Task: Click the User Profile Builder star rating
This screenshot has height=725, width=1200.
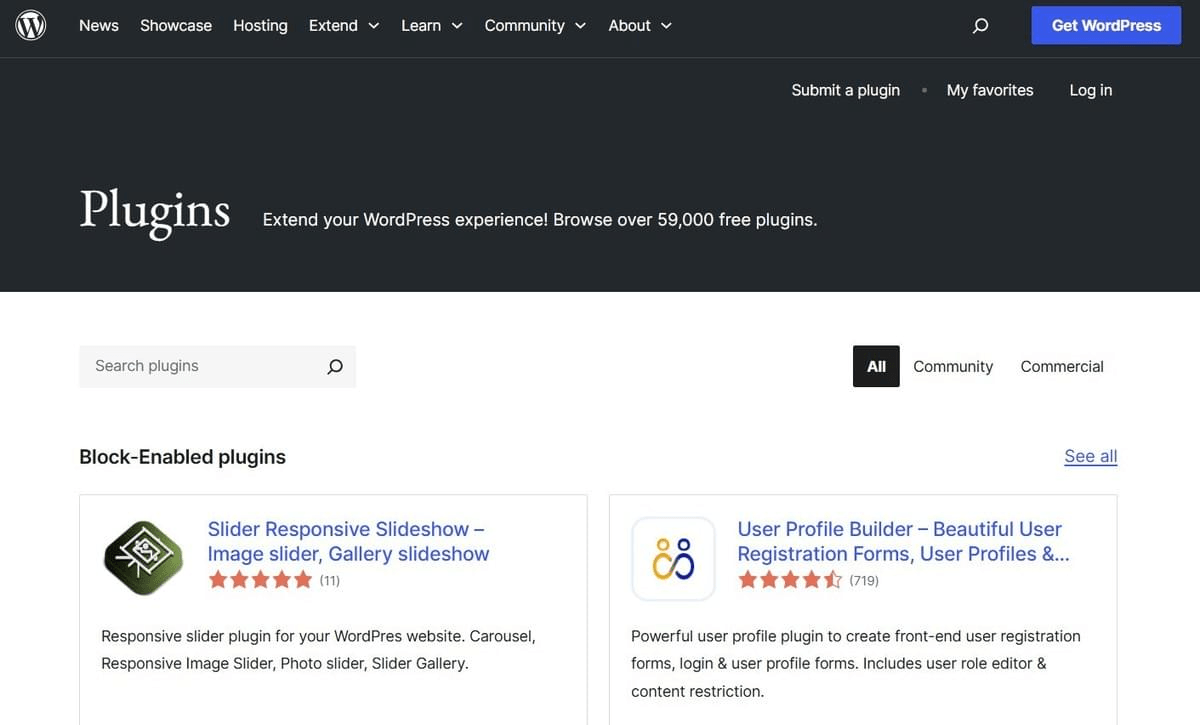Action: coord(790,580)
